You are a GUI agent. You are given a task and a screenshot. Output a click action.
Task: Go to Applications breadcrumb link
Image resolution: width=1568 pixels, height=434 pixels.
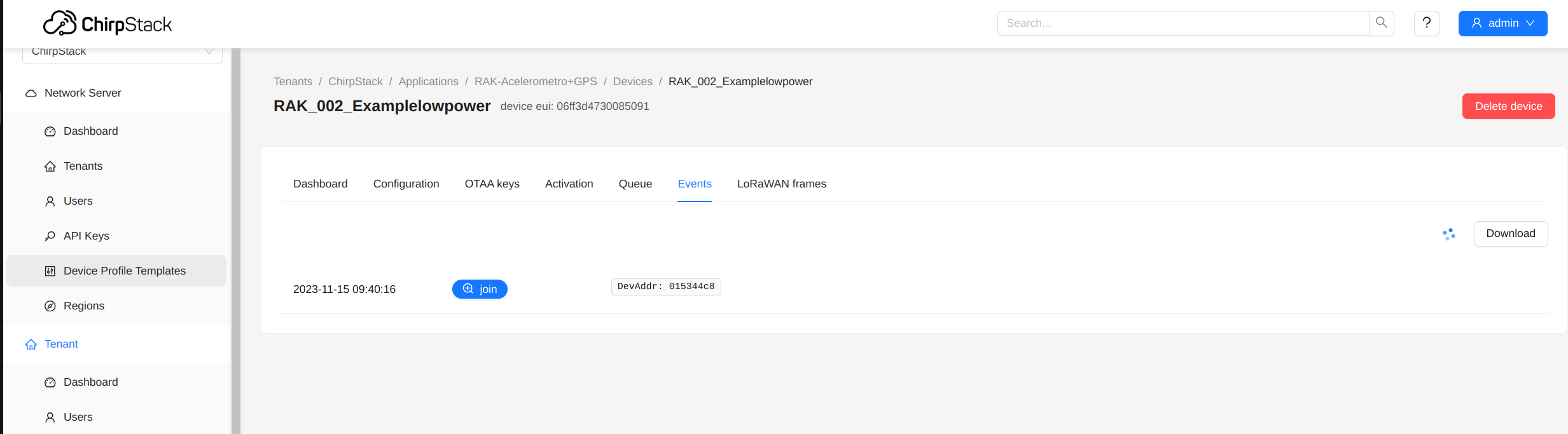[x=428, y=81]
